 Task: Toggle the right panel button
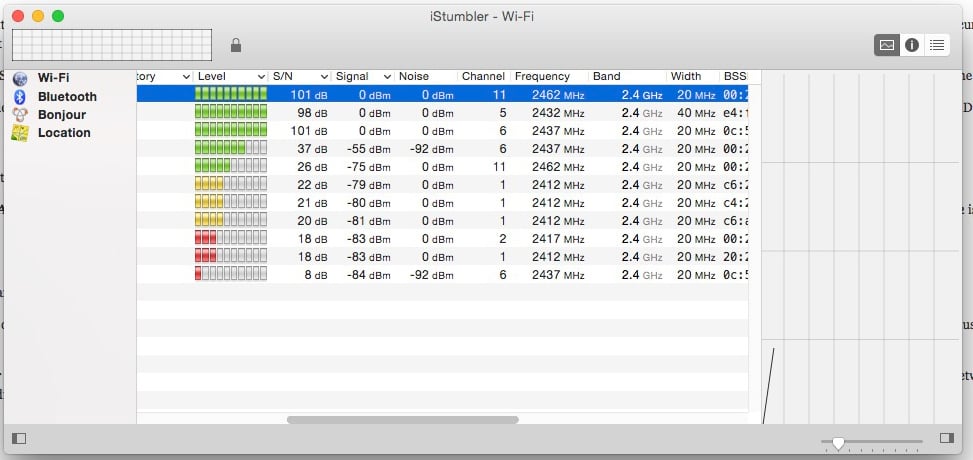click(x=946, y=438)
